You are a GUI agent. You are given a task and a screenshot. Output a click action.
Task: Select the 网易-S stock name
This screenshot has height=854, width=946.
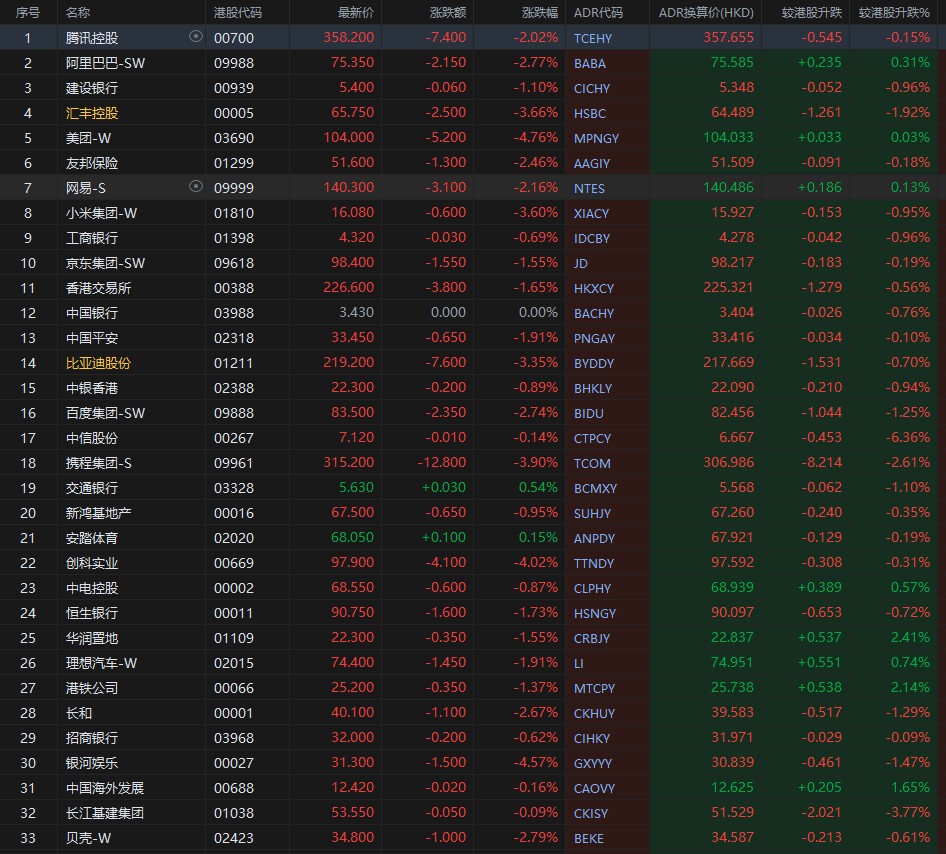click(86, 188)
